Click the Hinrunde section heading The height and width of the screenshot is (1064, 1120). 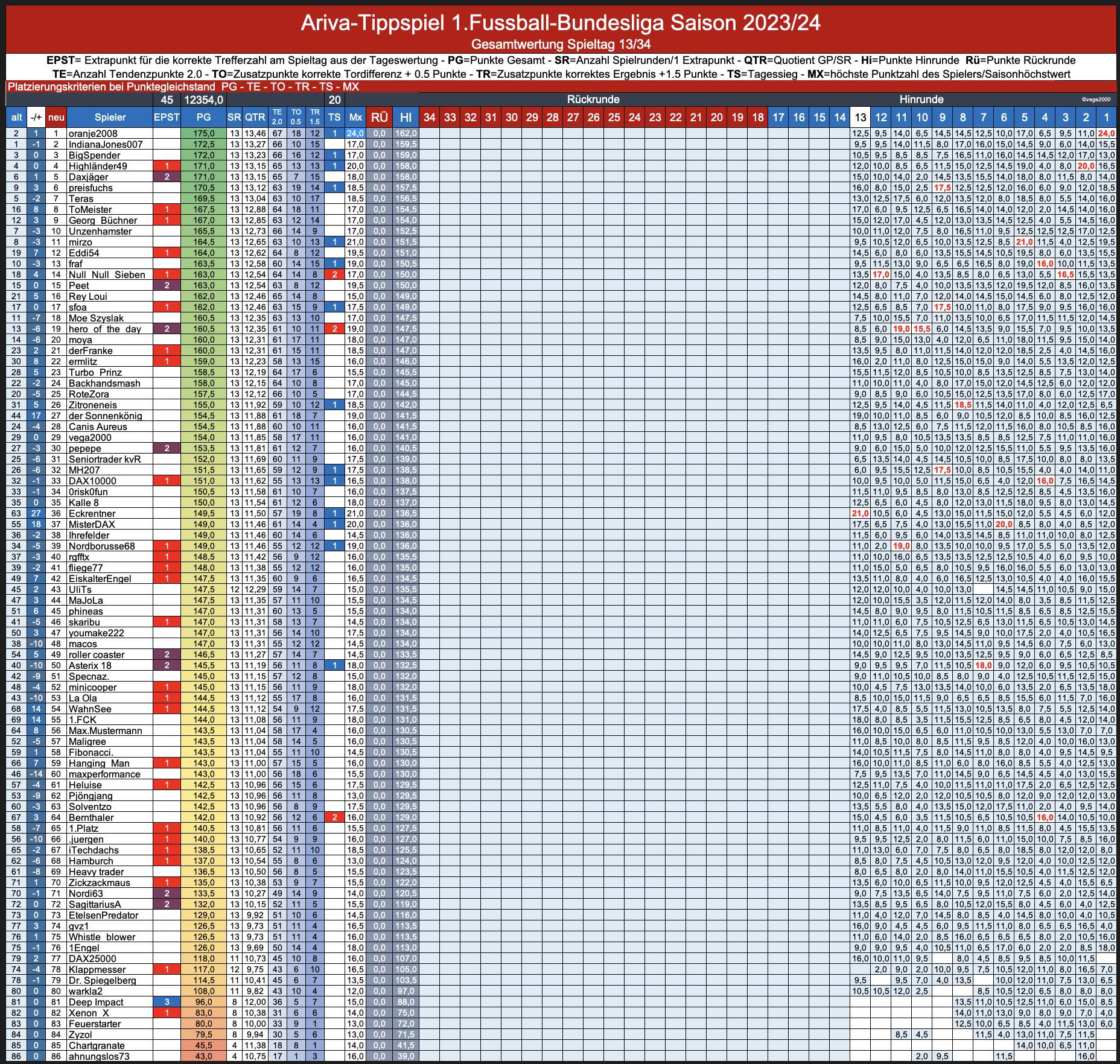(921, 100)
